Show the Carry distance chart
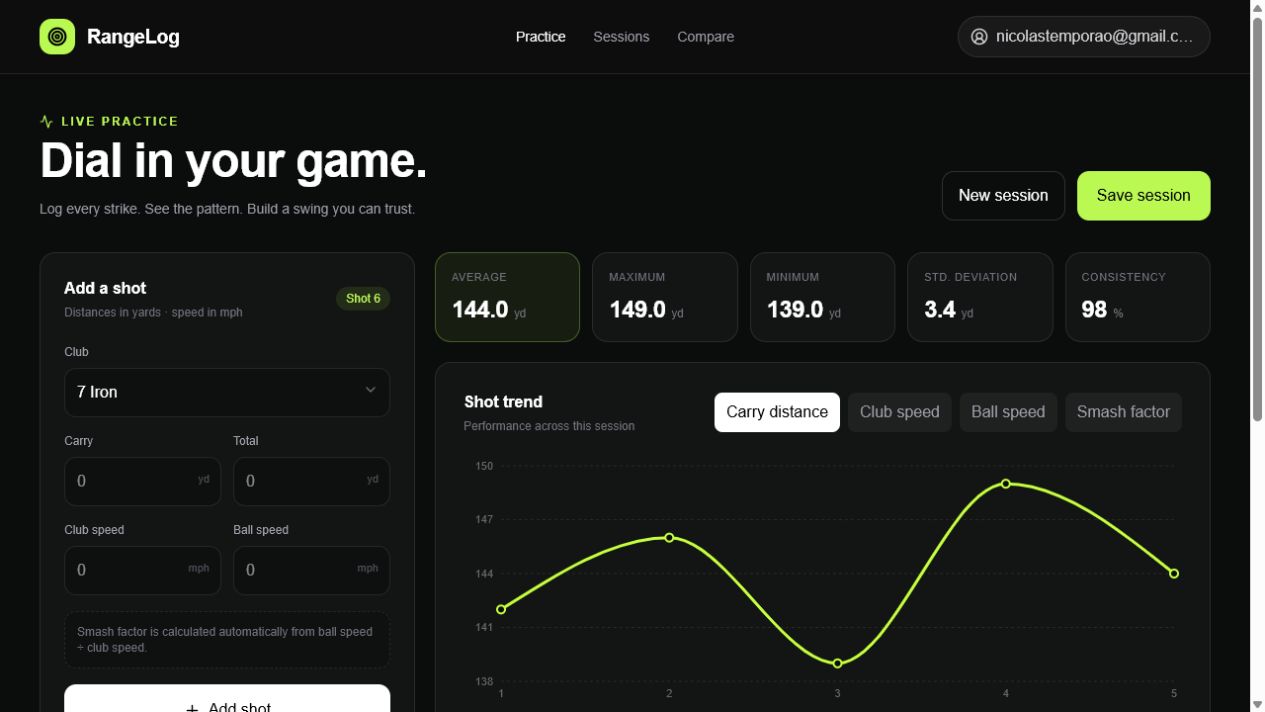1265x712 pixels. pyautogui.click(x=777, y=412)
